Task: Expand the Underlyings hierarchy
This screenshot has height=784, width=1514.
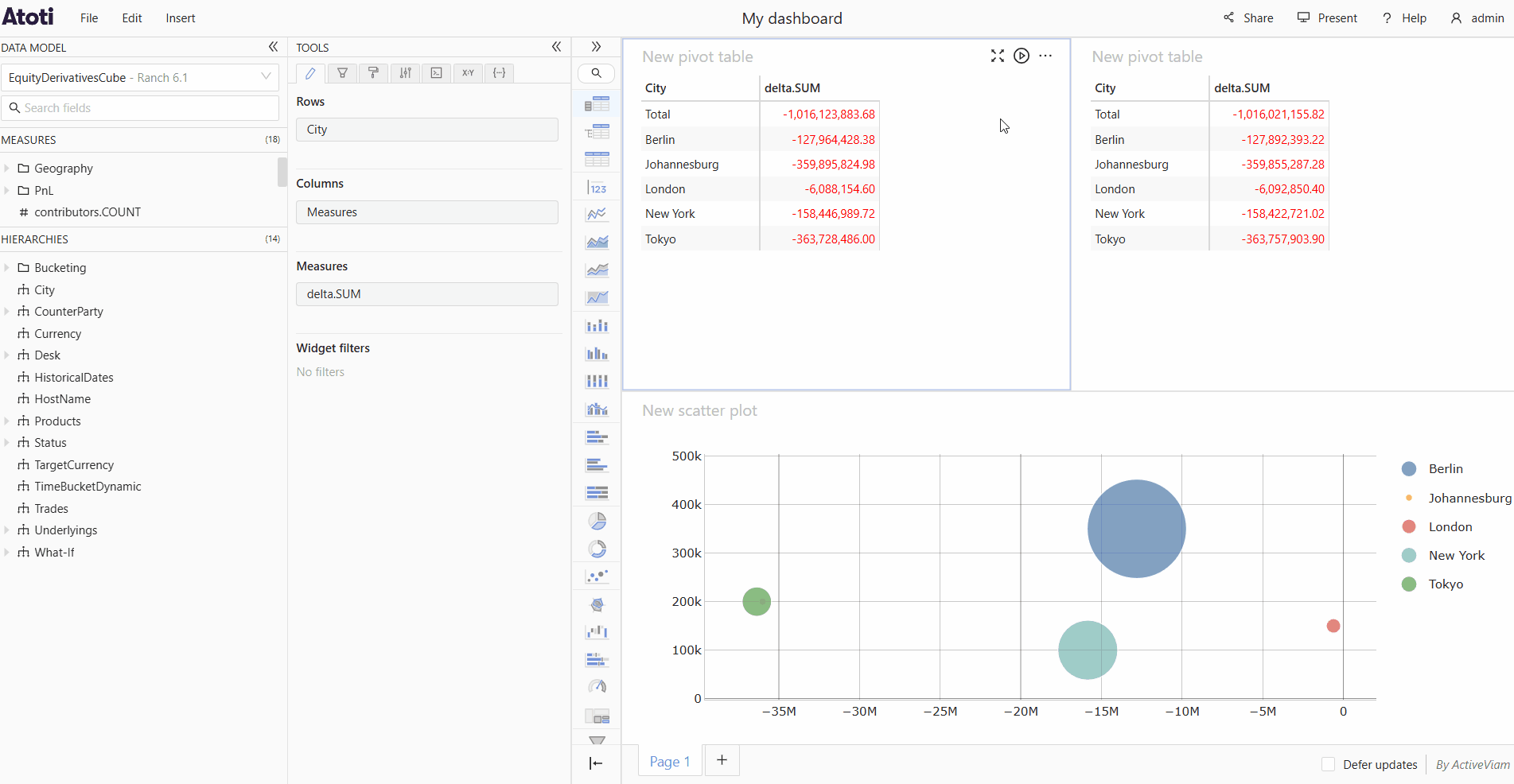Action: tap(6, 530)
